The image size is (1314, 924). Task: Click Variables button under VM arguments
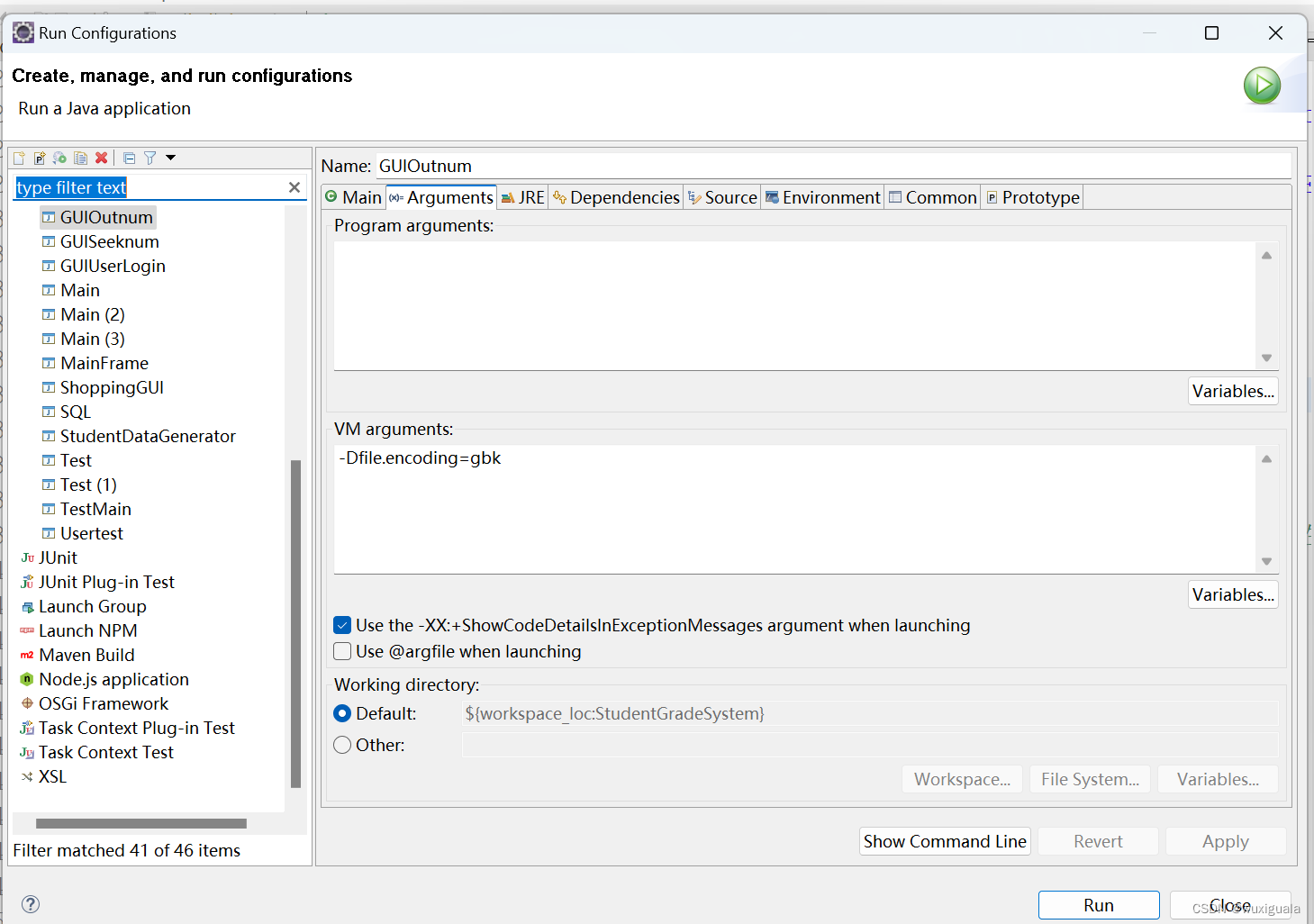coord(1233,594)
